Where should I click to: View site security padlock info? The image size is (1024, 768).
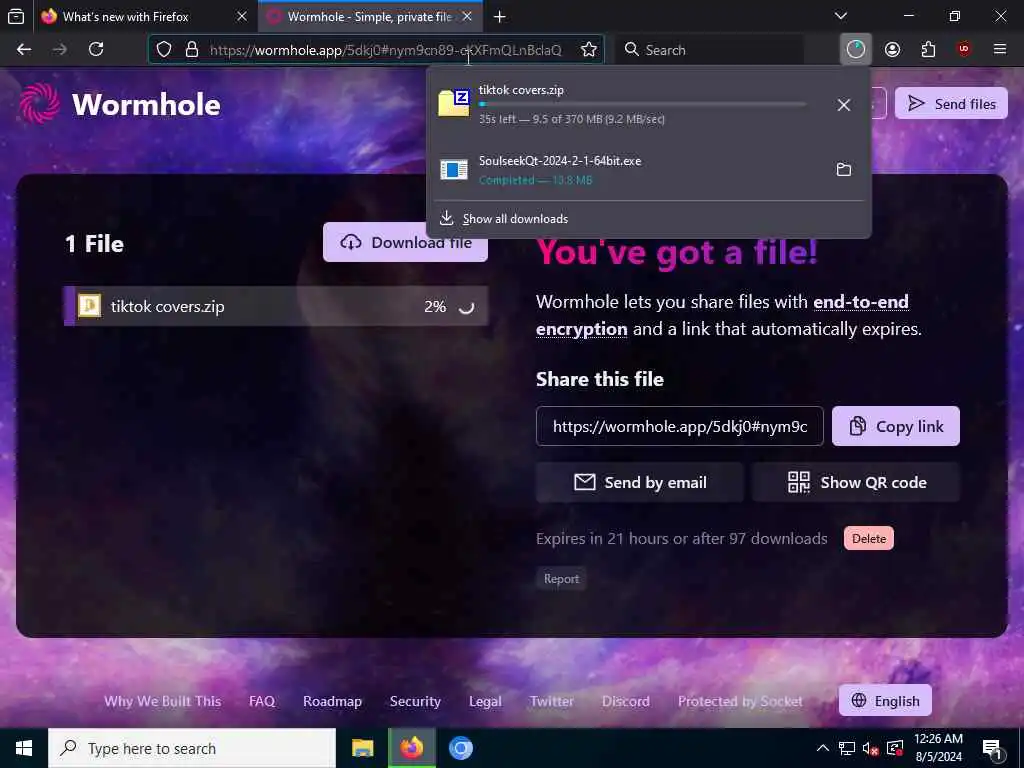click(x=192, y=50)
